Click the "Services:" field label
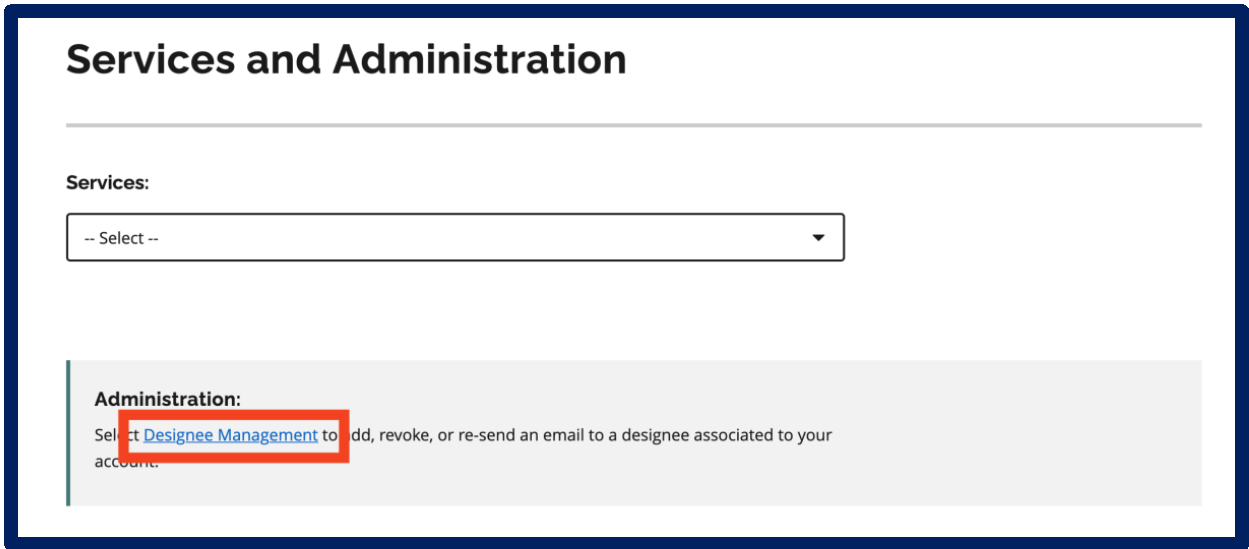 [x=107, y=183]
